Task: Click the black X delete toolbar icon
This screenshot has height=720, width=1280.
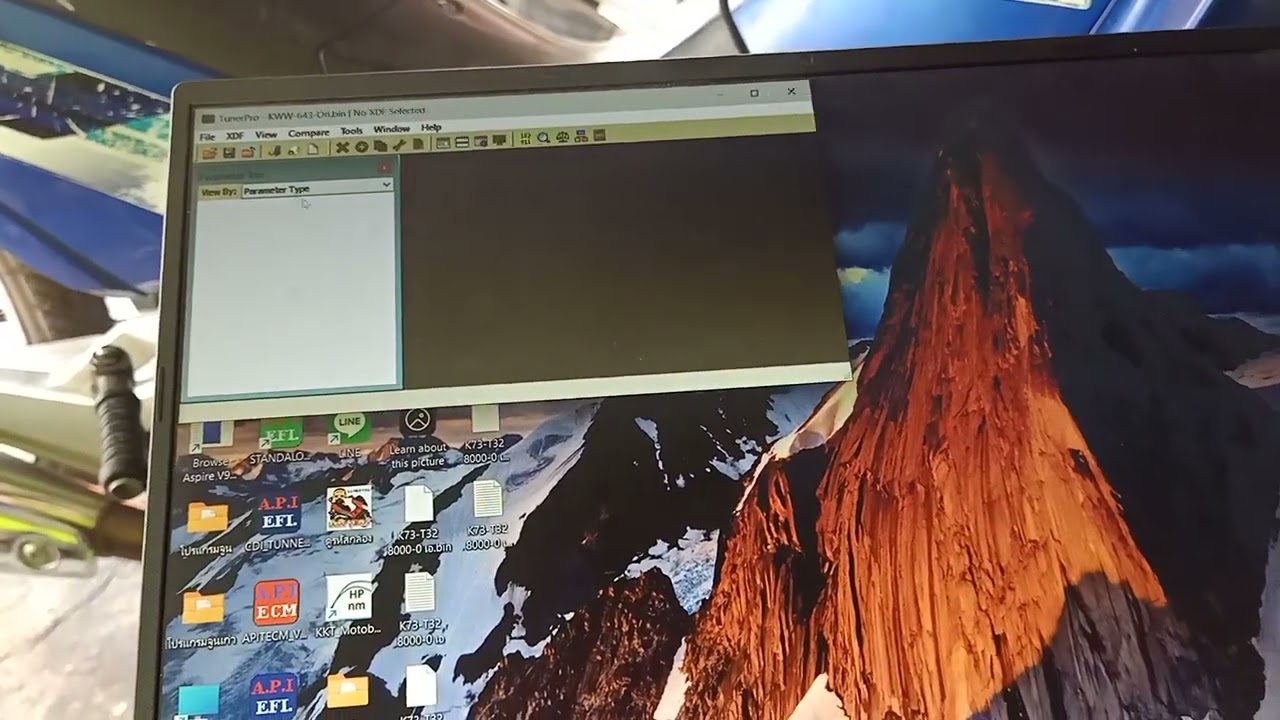Action: (x=342, y=147)
